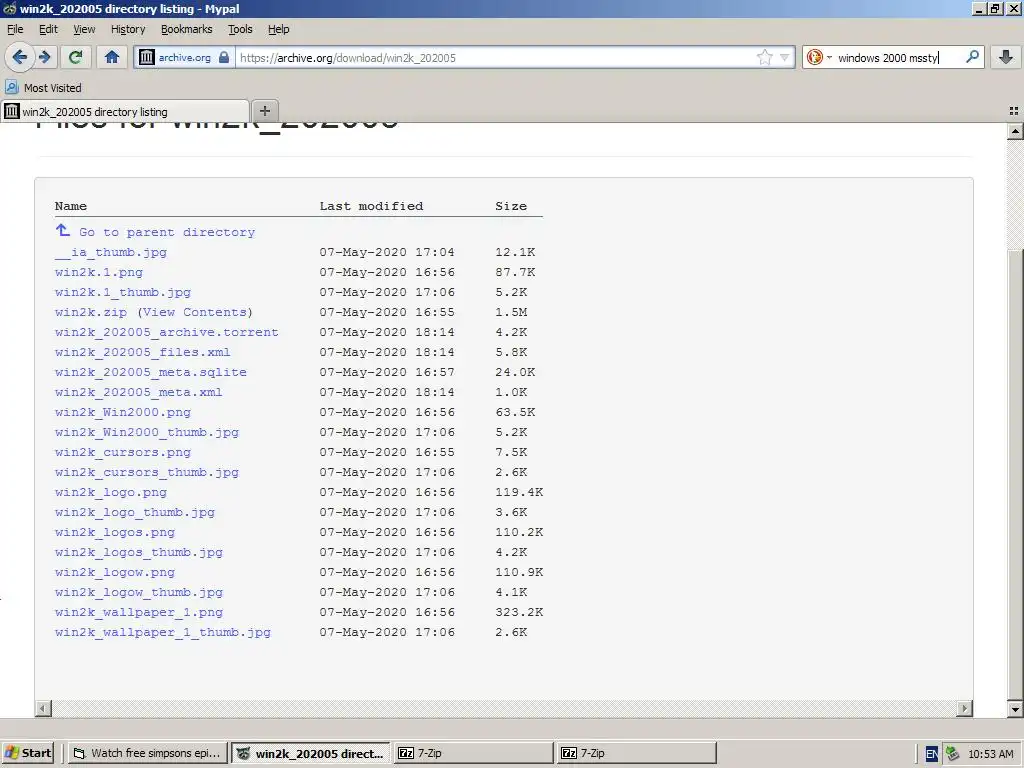
Task: Open win2k_wallpaper_1_thumb.jpg link
Action: [x=163, y=632]
